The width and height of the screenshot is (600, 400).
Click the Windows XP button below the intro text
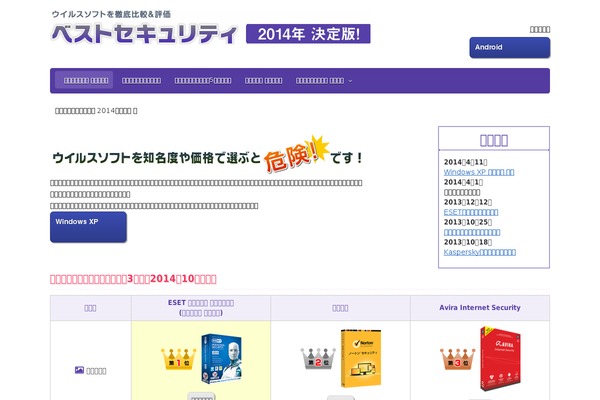click(88, 227)
